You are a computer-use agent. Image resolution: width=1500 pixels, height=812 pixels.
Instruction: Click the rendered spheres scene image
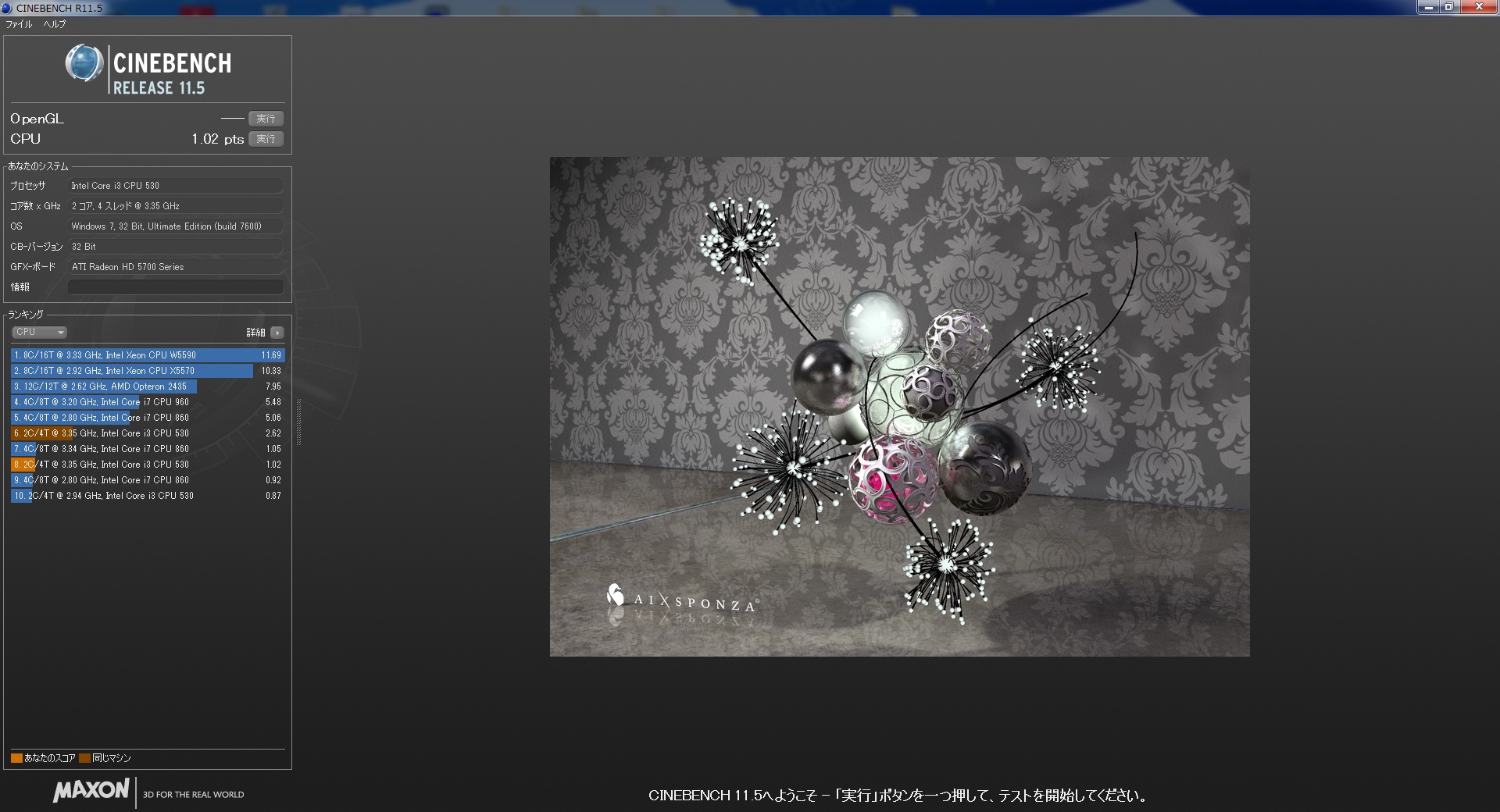(x=899, y=407)
